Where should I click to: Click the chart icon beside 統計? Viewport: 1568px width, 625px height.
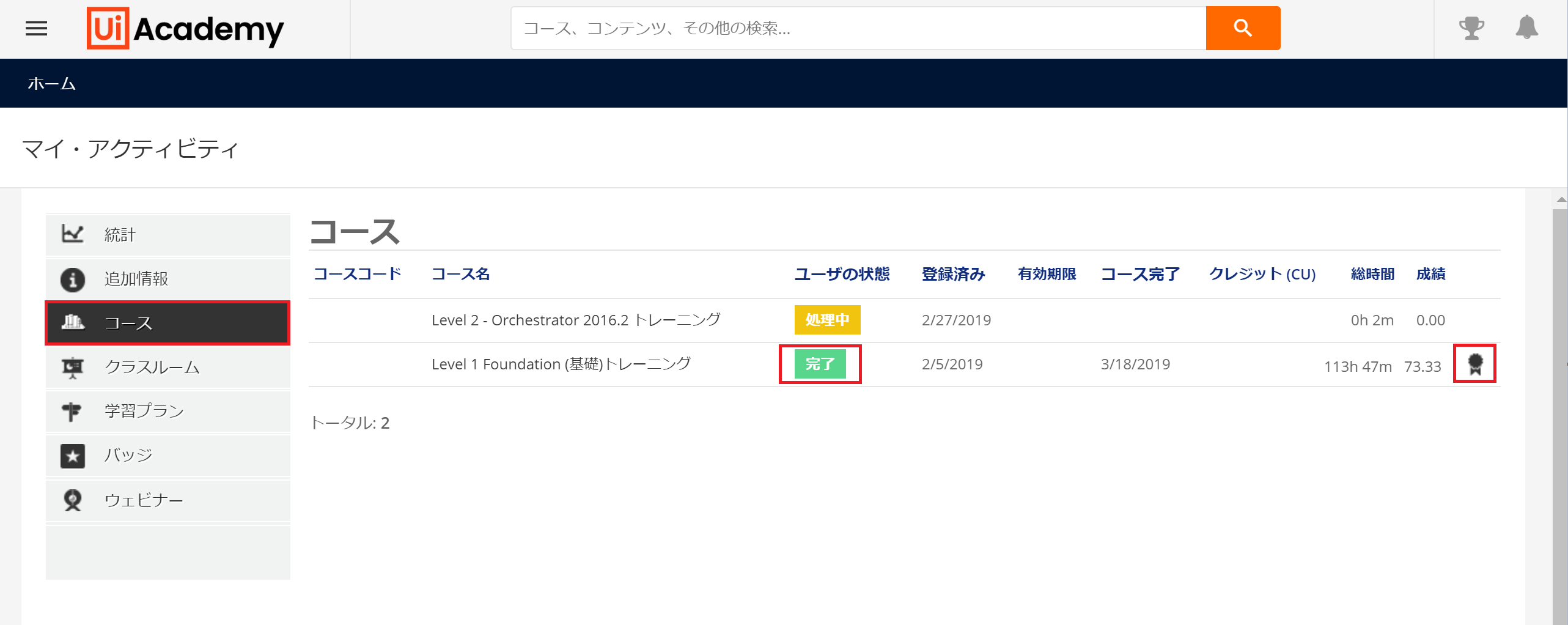click(x=73, y=234)
